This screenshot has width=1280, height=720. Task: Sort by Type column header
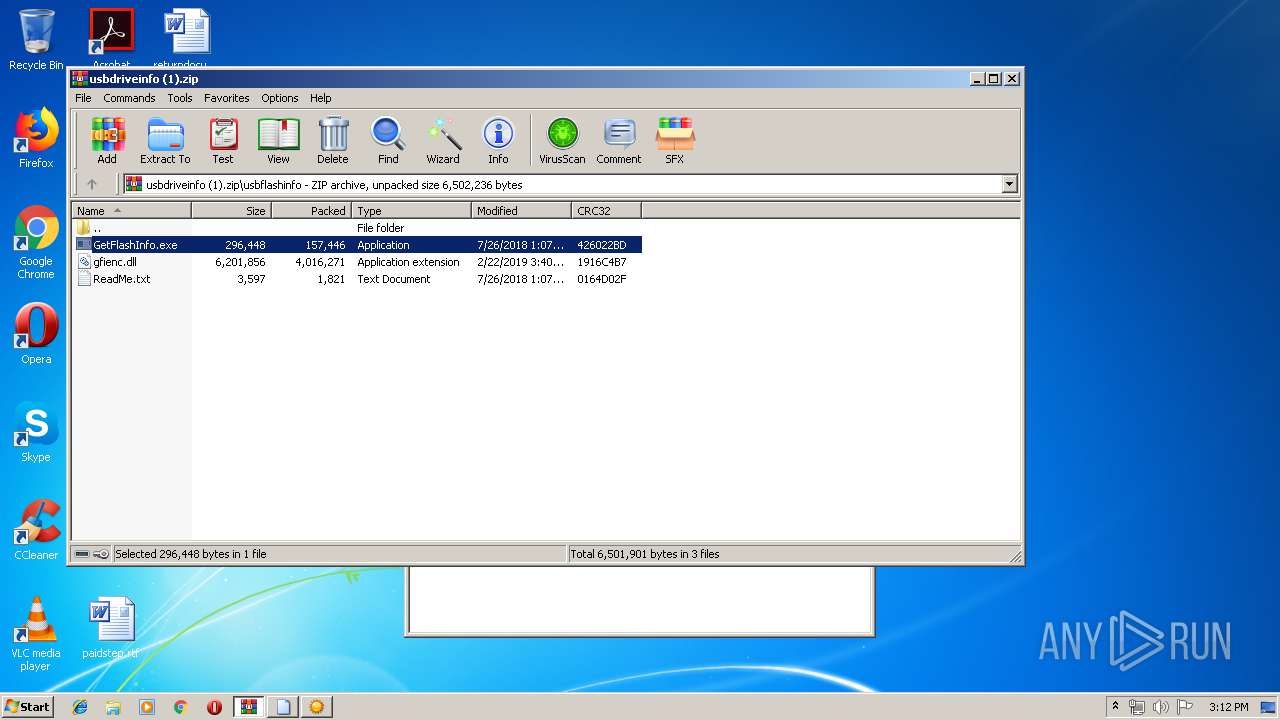point(412,211)
